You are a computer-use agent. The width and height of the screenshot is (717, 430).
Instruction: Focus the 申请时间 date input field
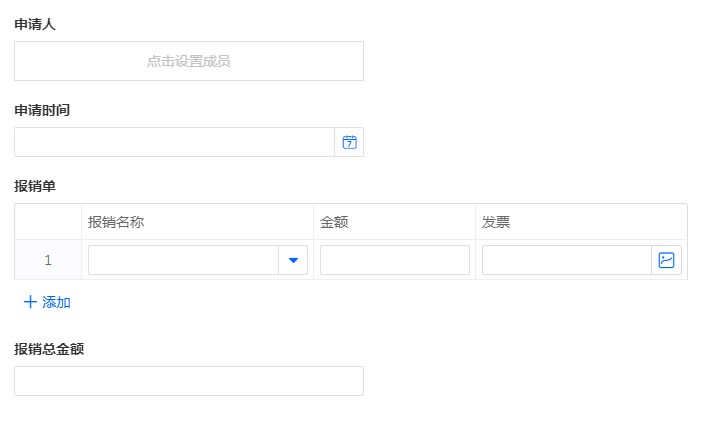(x=174, y=142)
